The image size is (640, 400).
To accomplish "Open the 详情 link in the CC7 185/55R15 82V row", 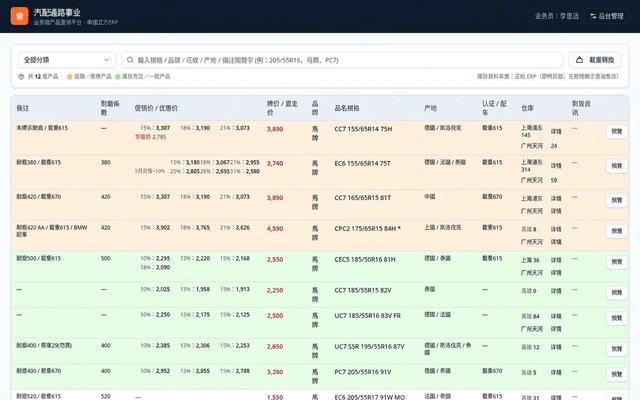I will click(x=556, y=291).
